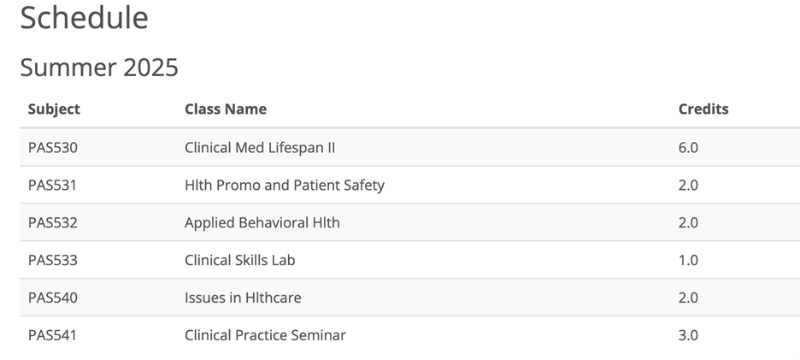Click Hlth Promo and Patient Safety
This screenshot has height=360, width=800.
pyautogui.click(x=285, y=185)
